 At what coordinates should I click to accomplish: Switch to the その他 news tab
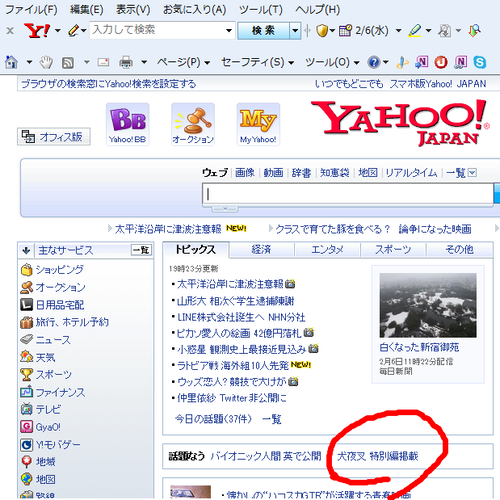[x=460, y=250]
